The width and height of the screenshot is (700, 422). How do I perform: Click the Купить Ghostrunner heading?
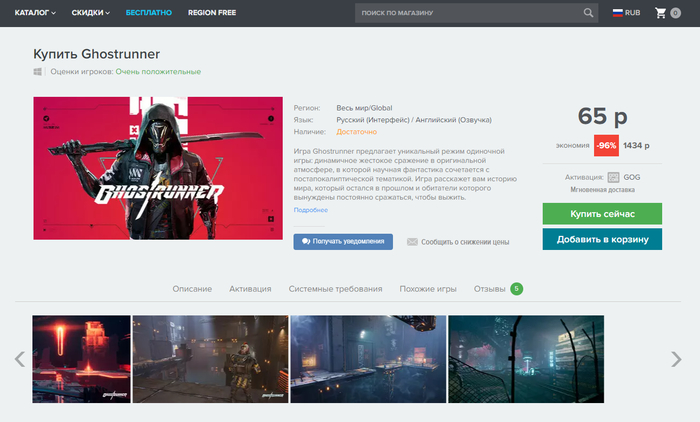click(x=96, y=54)
